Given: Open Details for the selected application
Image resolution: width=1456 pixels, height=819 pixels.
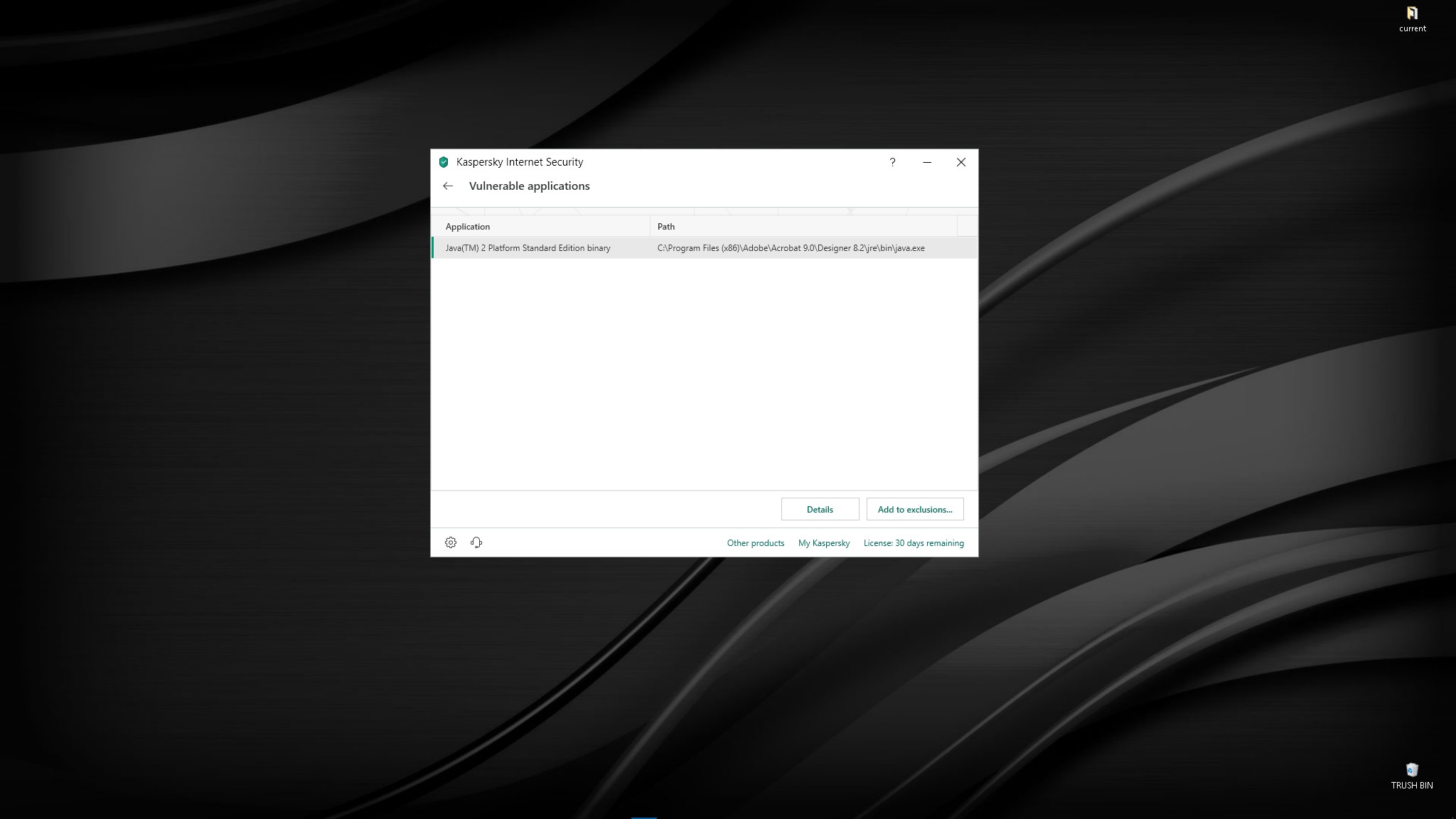Looking at the screenshot, I should click(820, 509).
